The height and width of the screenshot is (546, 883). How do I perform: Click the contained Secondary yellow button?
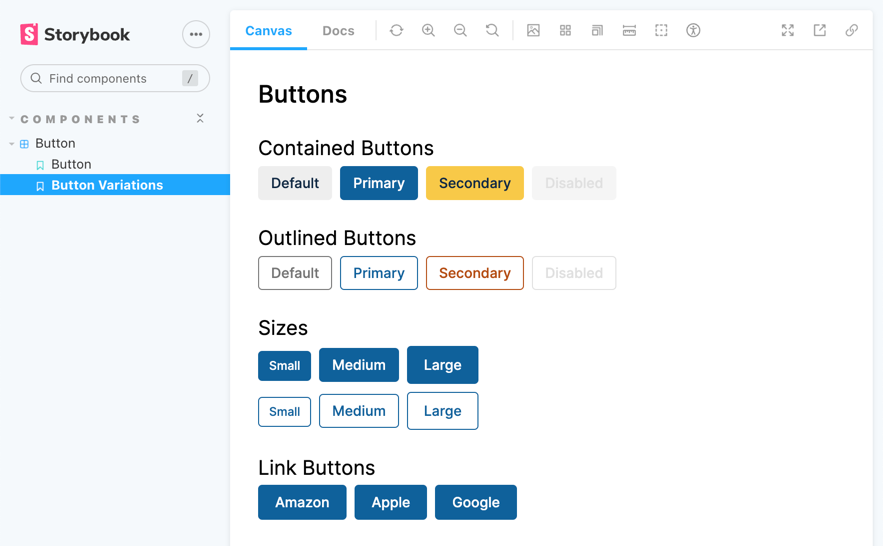point(475,183)
